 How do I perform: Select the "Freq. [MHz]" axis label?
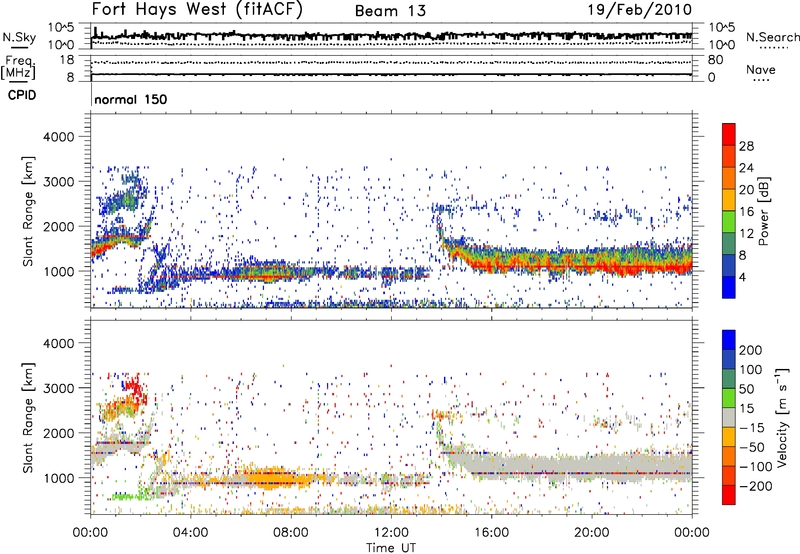tap(18, 68)
